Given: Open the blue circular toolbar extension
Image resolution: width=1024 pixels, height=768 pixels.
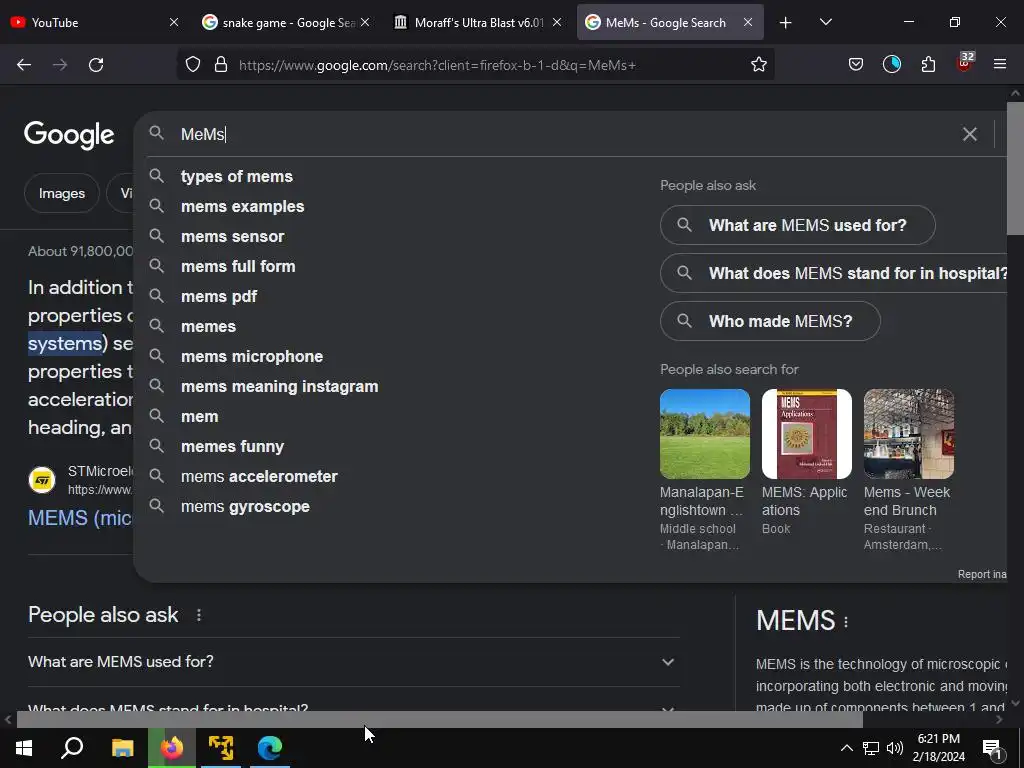Looking at the screenshot, I should pos(891,64).
